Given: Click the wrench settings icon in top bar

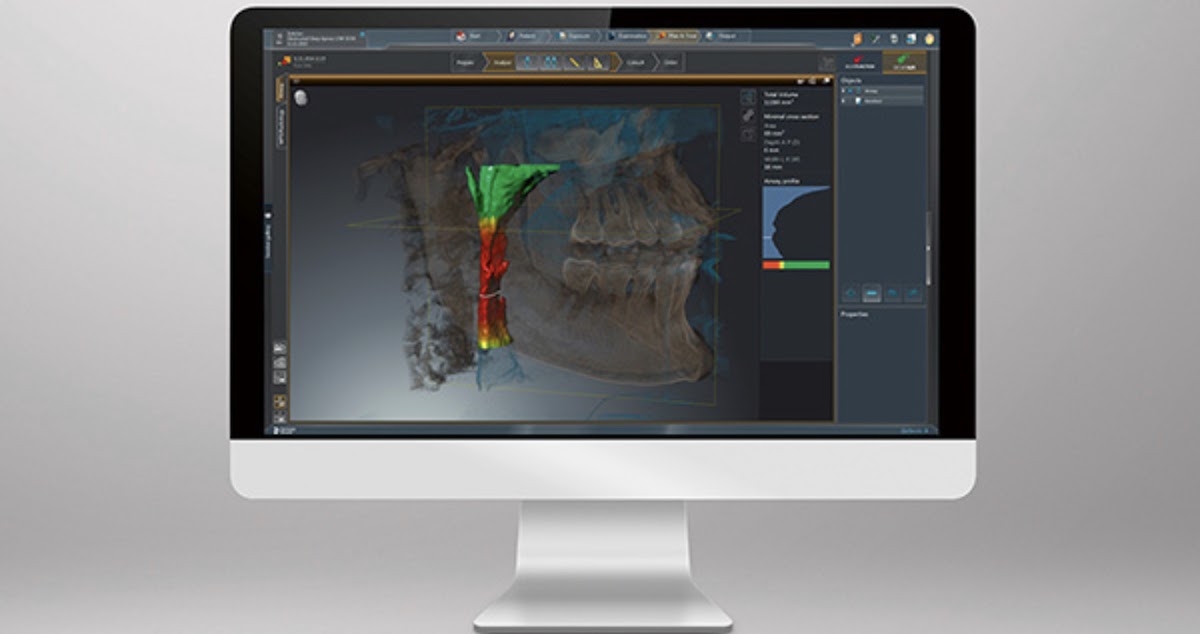Looking at the screenshot, I should pyautogui.click(x=876, y=37).
